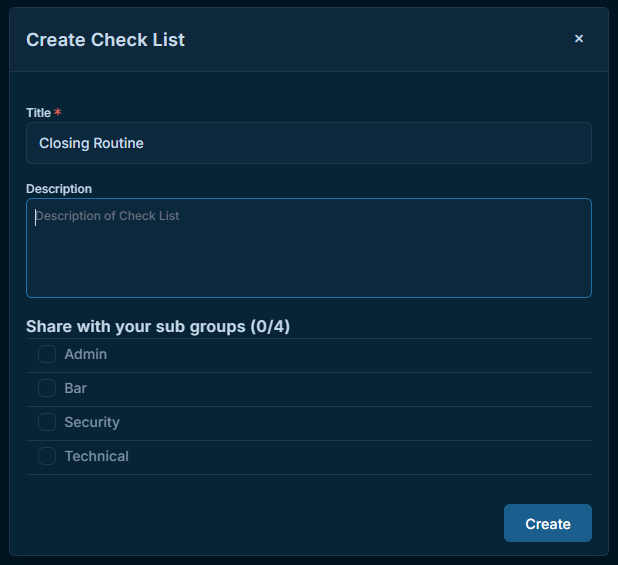
Task: Click the red required asterisk by Title
Action: pyautogui.click(x=58, y=112)
